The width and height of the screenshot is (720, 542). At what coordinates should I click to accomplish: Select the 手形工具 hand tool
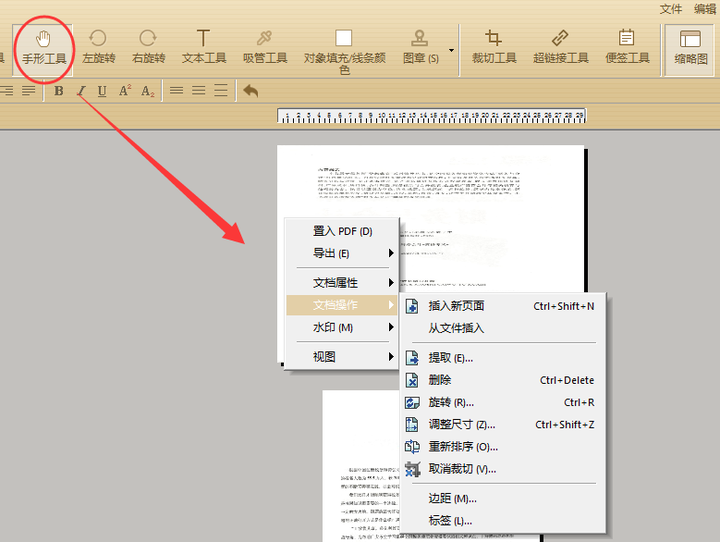click(x=44, y=47)
